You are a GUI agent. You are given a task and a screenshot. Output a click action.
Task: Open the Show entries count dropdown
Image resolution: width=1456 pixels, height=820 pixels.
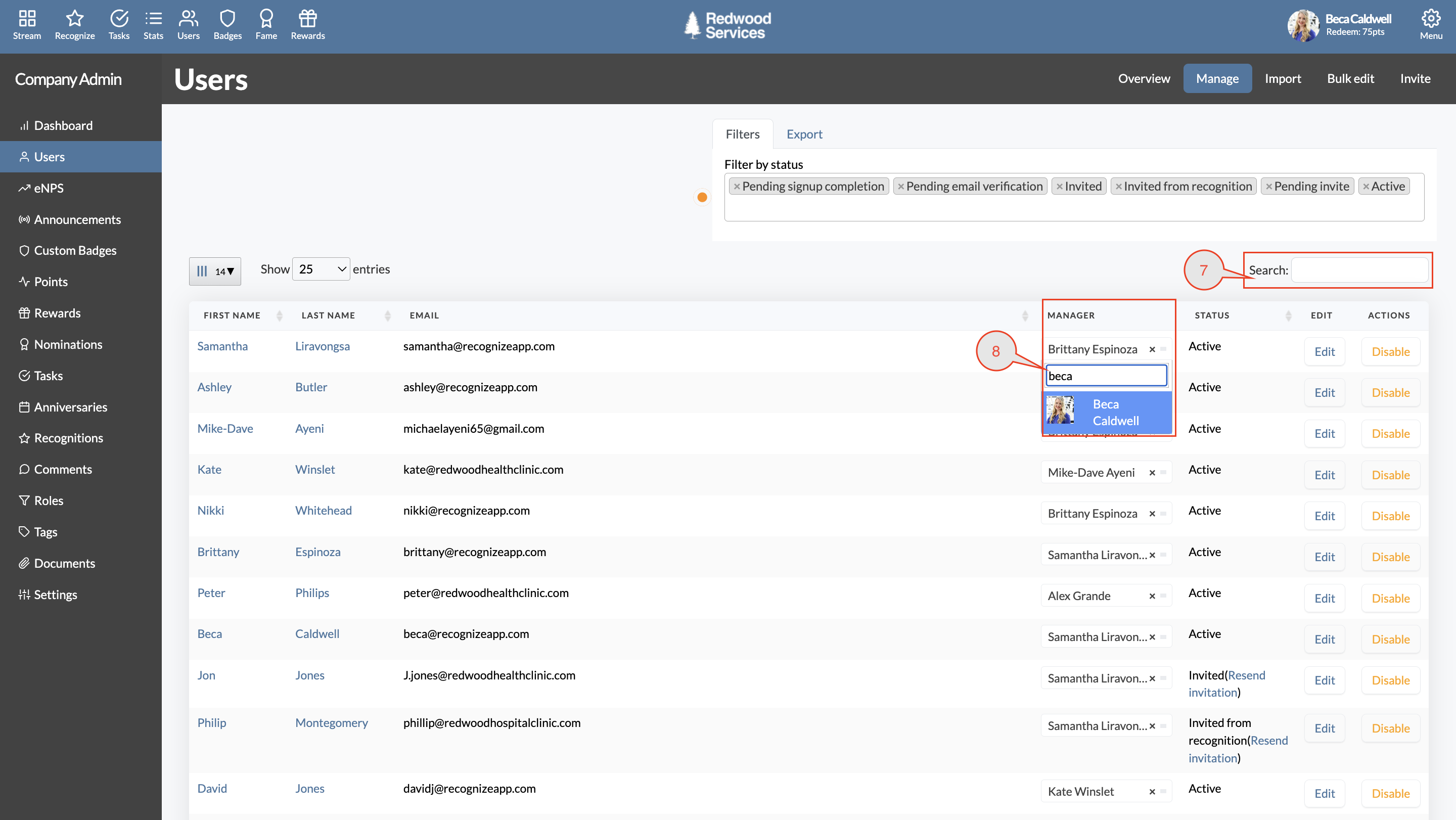(x=321, y=269)
